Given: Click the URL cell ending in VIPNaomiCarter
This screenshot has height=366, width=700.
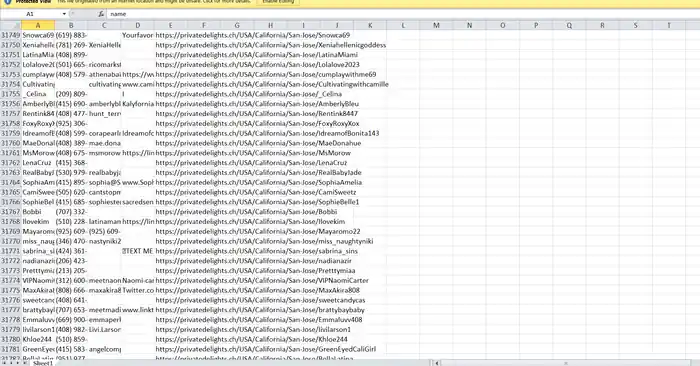Looking at the screenshot, I should coord(262,280).
